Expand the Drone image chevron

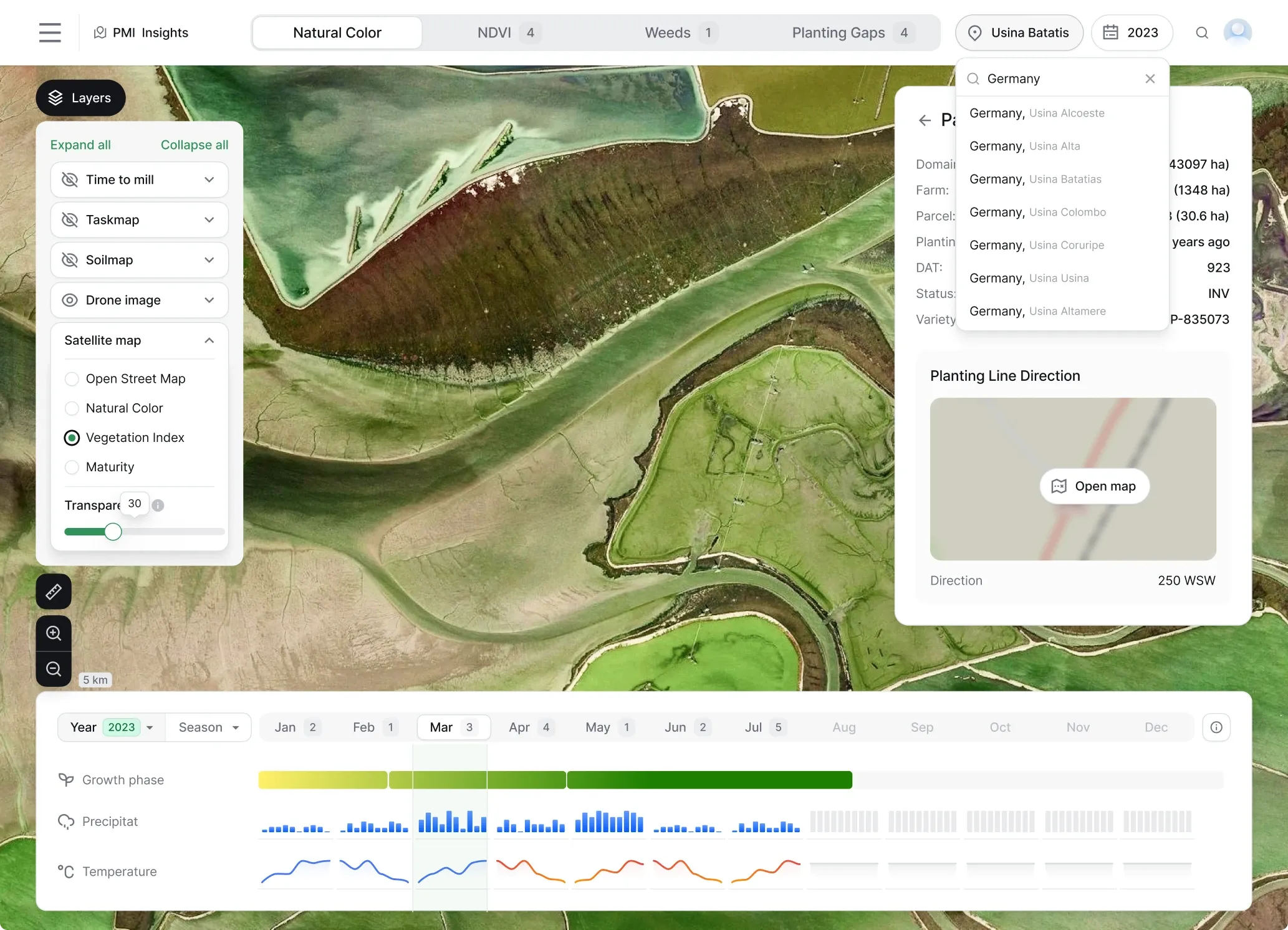pyautogui.click(x=209, y=300)
